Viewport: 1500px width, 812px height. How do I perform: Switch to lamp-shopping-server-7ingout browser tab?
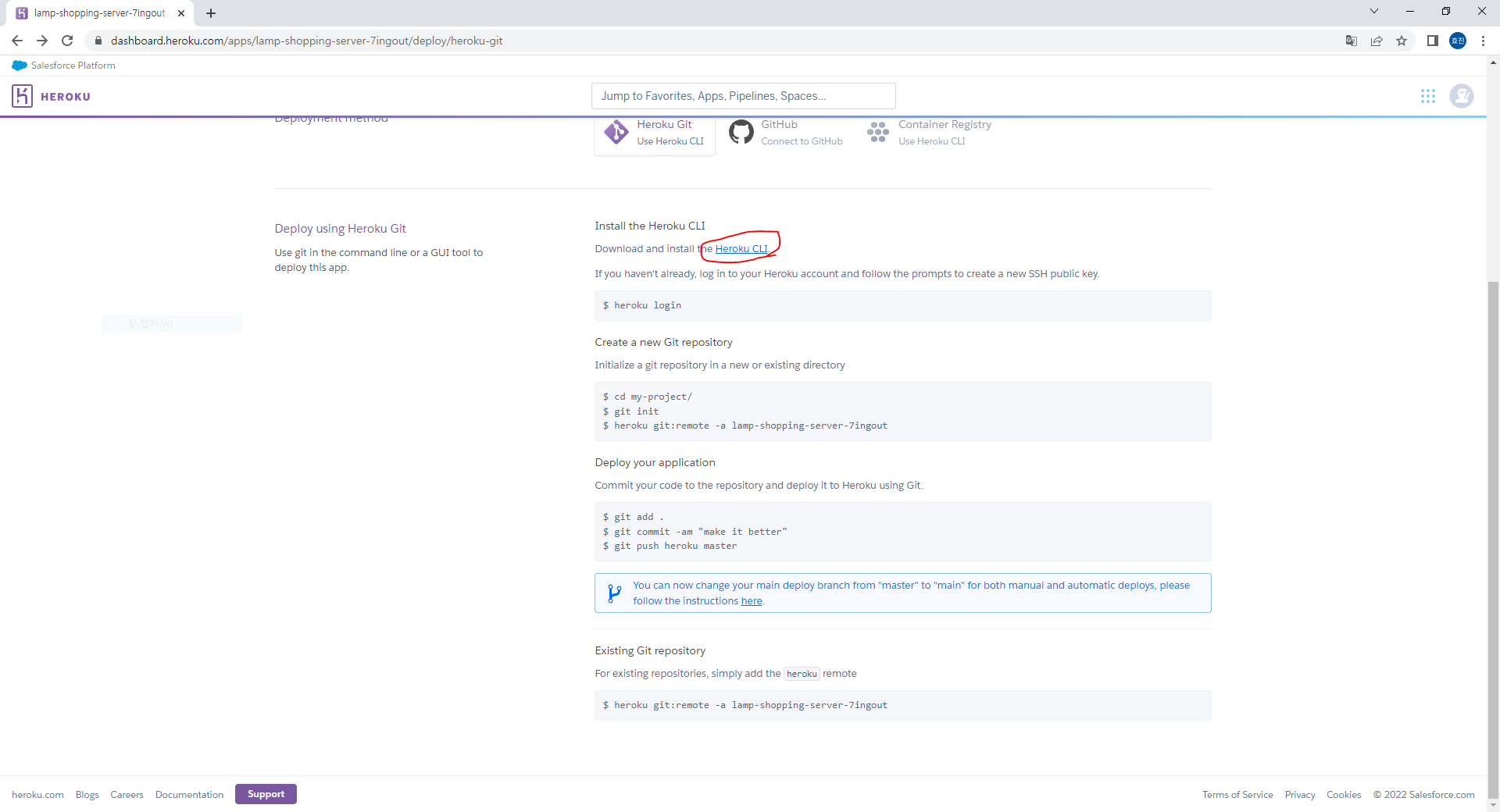tap(100, 13)
